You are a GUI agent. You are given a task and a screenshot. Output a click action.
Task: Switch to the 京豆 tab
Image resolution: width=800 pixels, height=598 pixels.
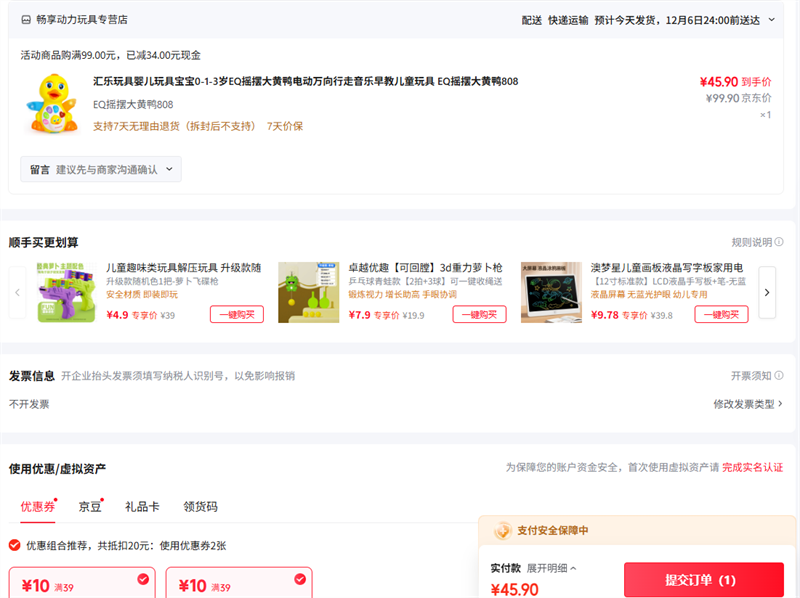[x=90, y=507]
